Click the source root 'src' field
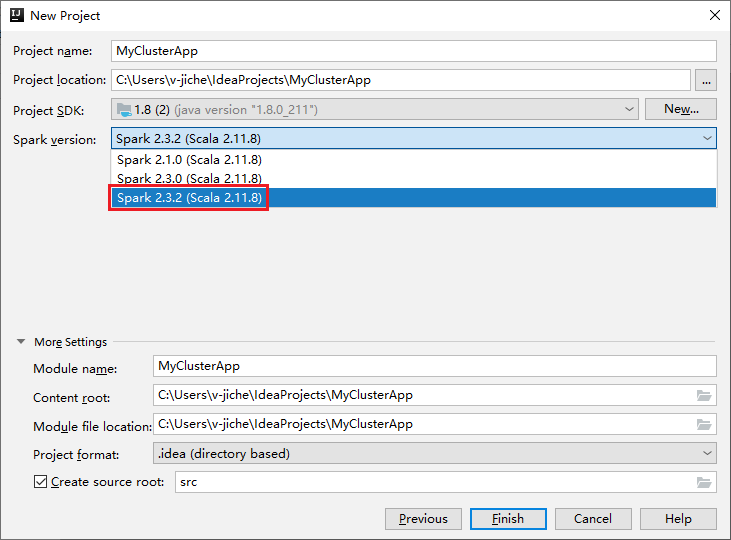 446,482
